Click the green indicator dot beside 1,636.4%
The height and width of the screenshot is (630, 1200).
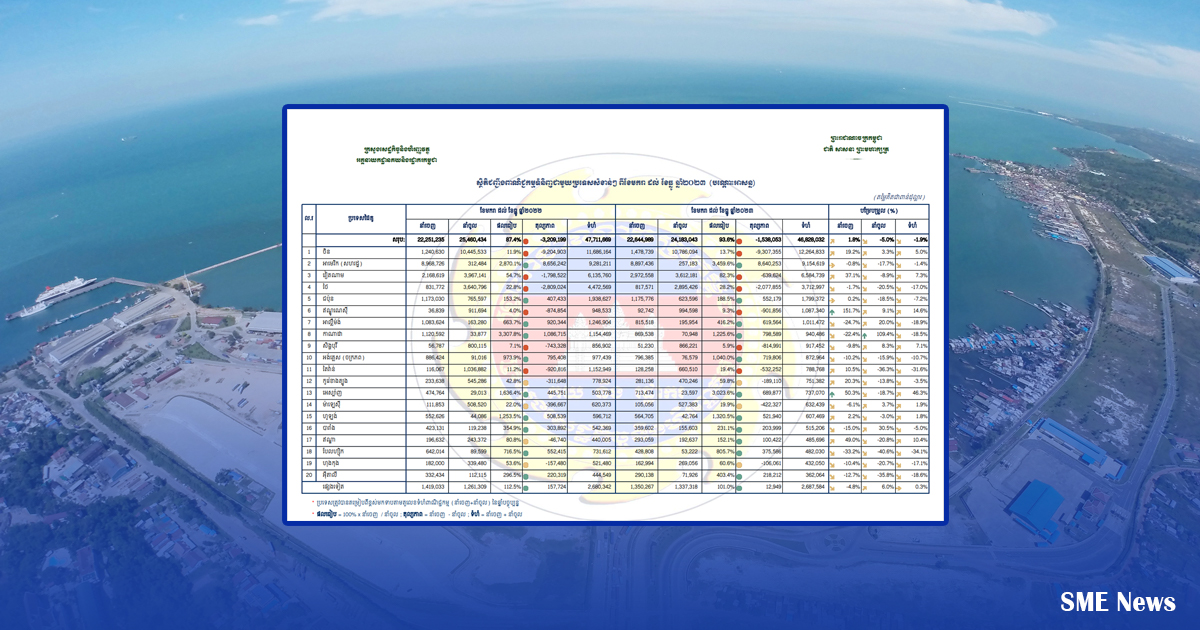(x=525, y=393)
